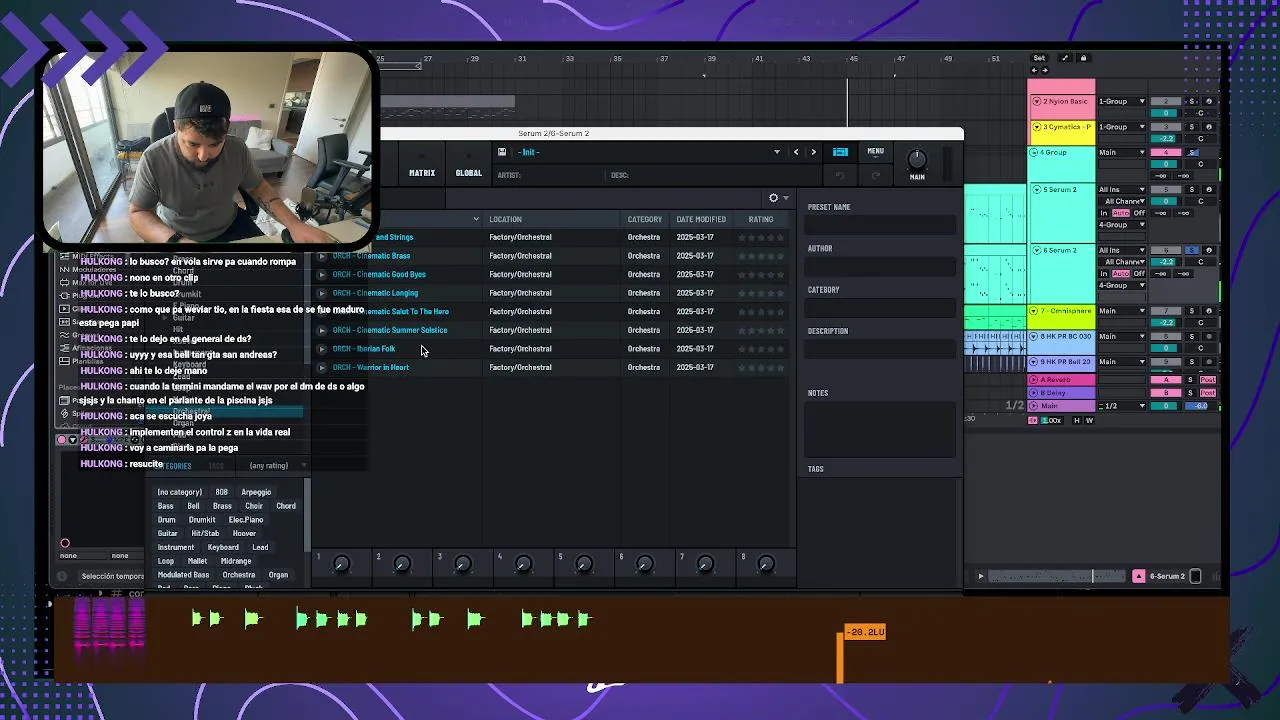Click the AUTHOR input field
This screenshot has width=1280, height=720.
pyautogui.click(x=880, y=266)
